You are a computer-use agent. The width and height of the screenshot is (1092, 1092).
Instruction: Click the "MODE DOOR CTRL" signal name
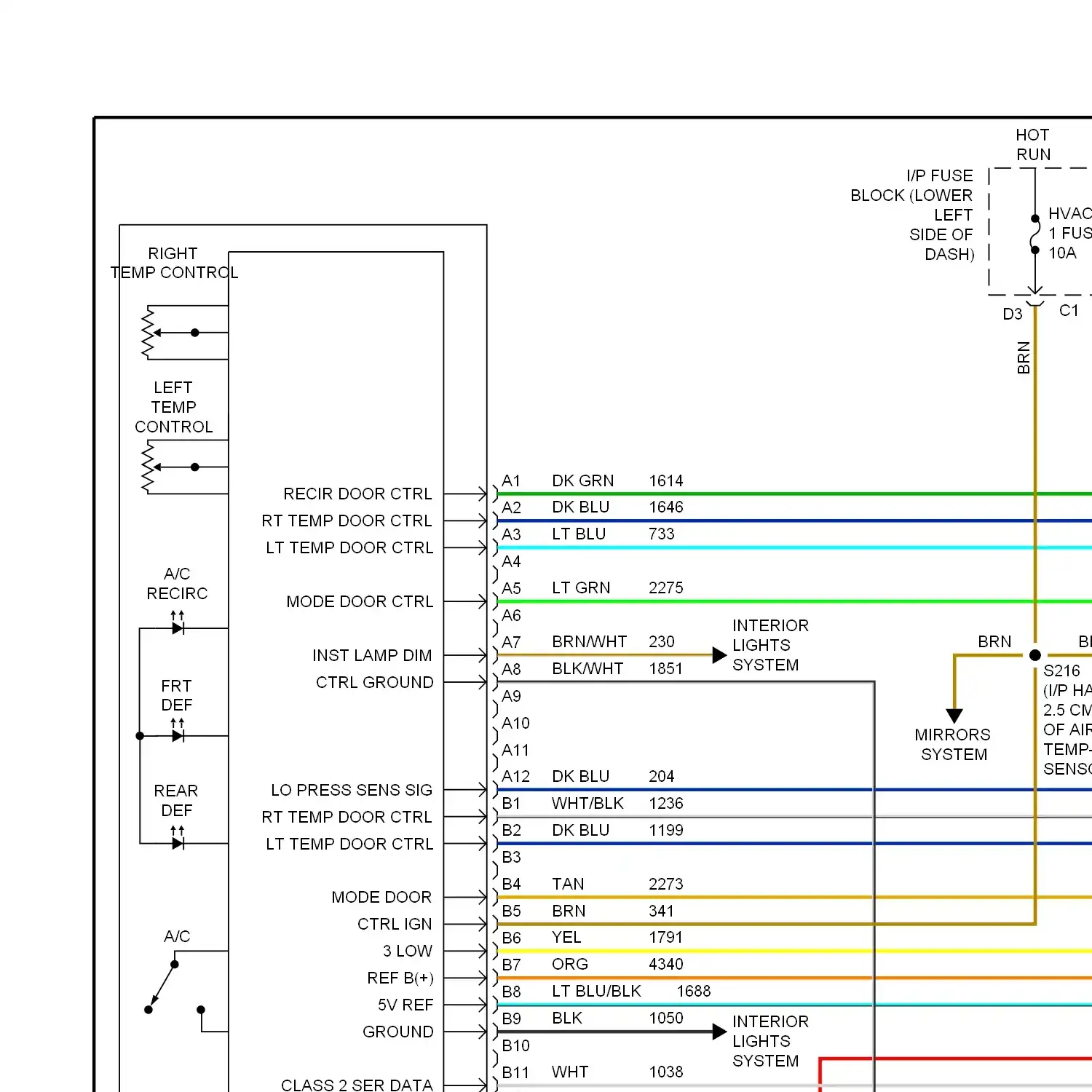pos(360,601)
